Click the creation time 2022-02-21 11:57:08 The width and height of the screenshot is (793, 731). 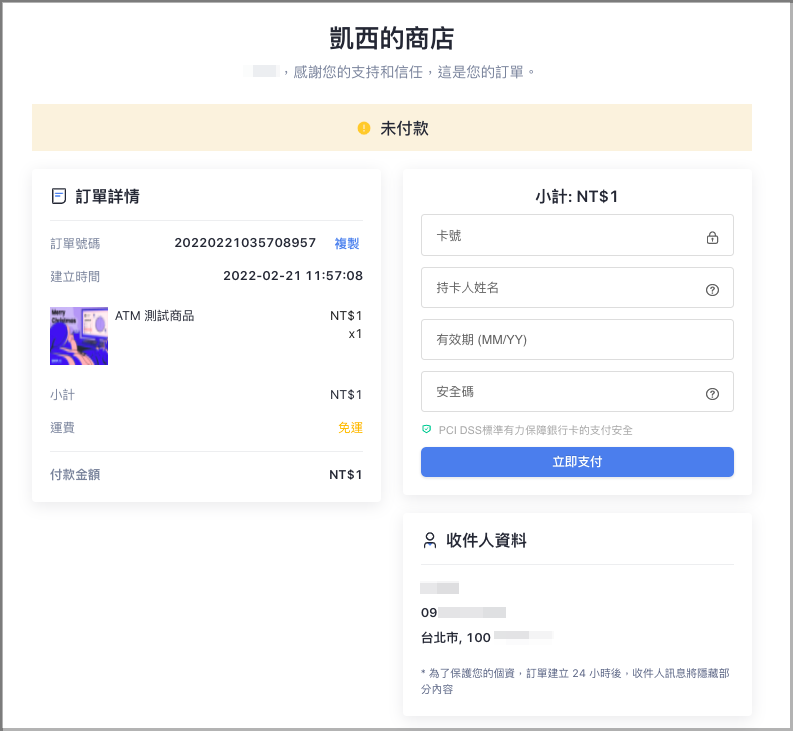(x=293, y=276)
